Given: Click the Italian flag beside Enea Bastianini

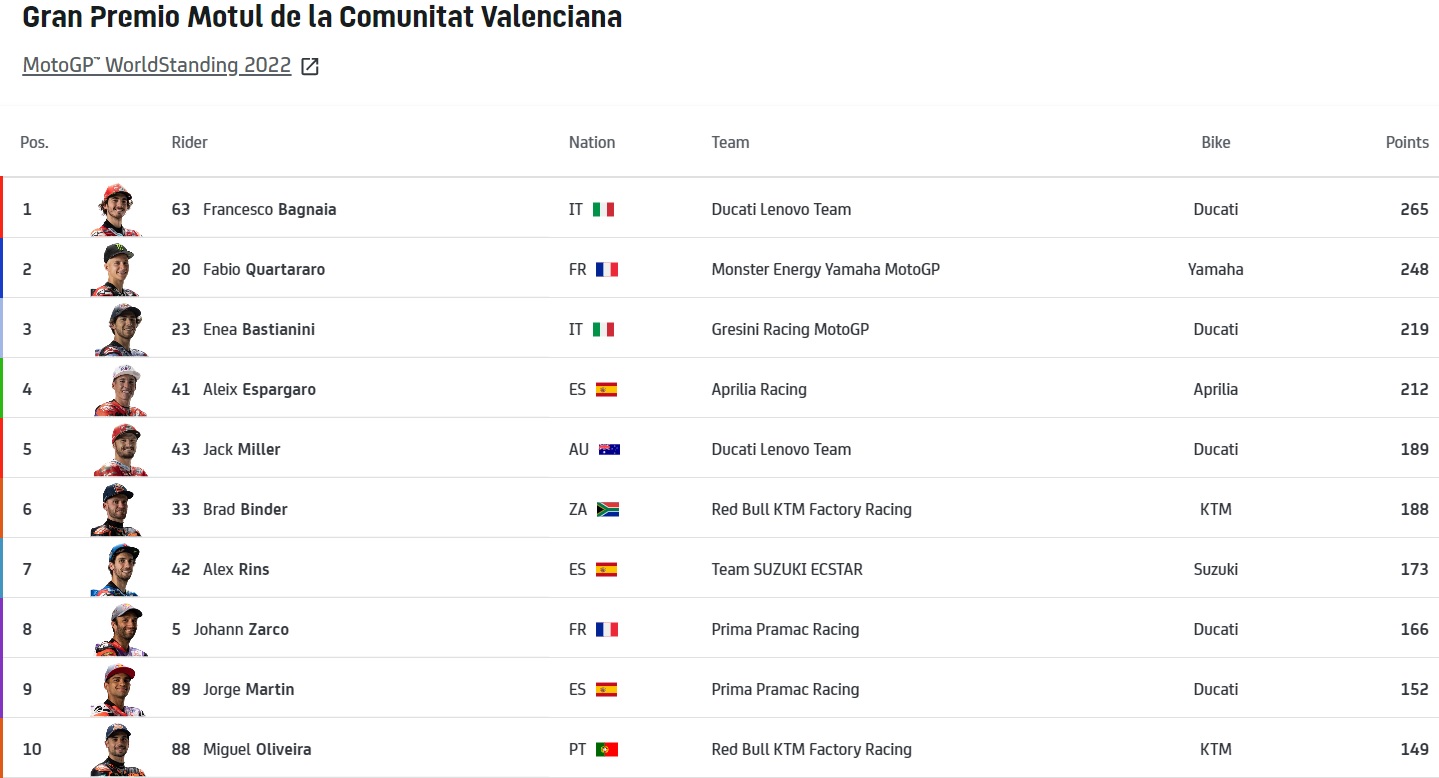Looking at the screenshot, I should [x=603, y=330].
